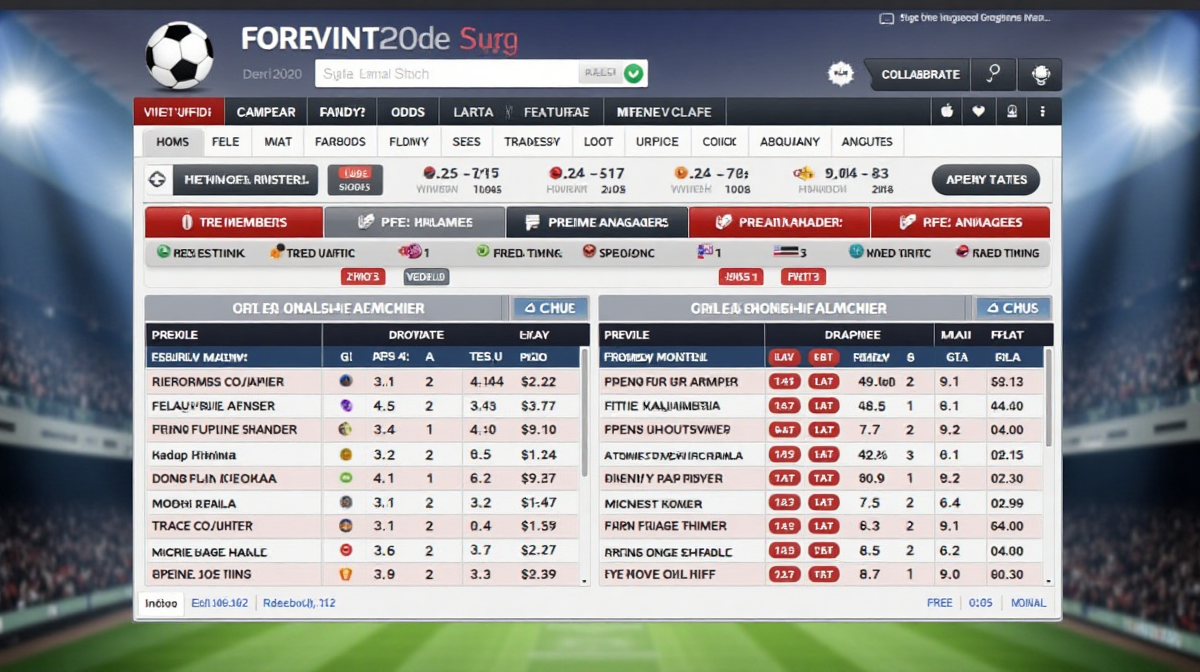Open the ODDS menu tab
The image size is (1200, 672).
click(x=408, y=112)
